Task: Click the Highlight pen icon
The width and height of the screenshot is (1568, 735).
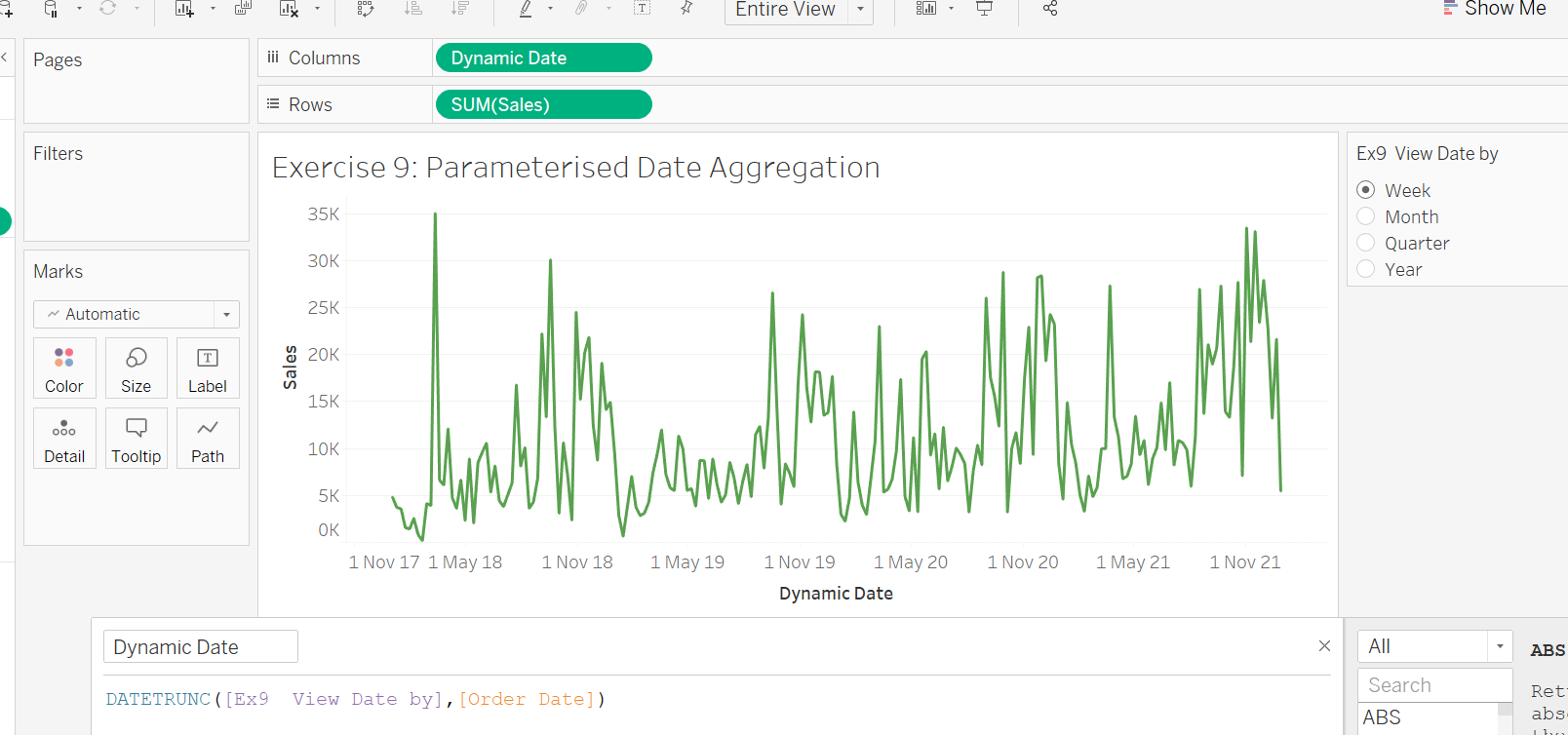Action: point(526,9)
